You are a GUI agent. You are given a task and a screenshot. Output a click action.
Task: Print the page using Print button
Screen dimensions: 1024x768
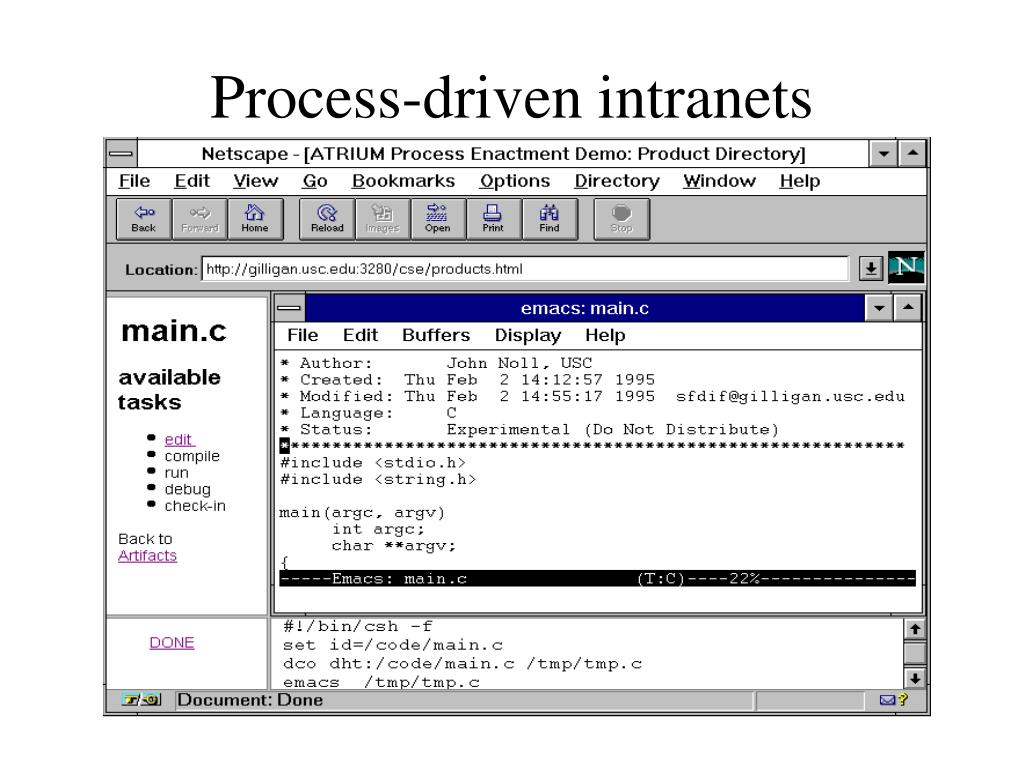click(493, 219)
